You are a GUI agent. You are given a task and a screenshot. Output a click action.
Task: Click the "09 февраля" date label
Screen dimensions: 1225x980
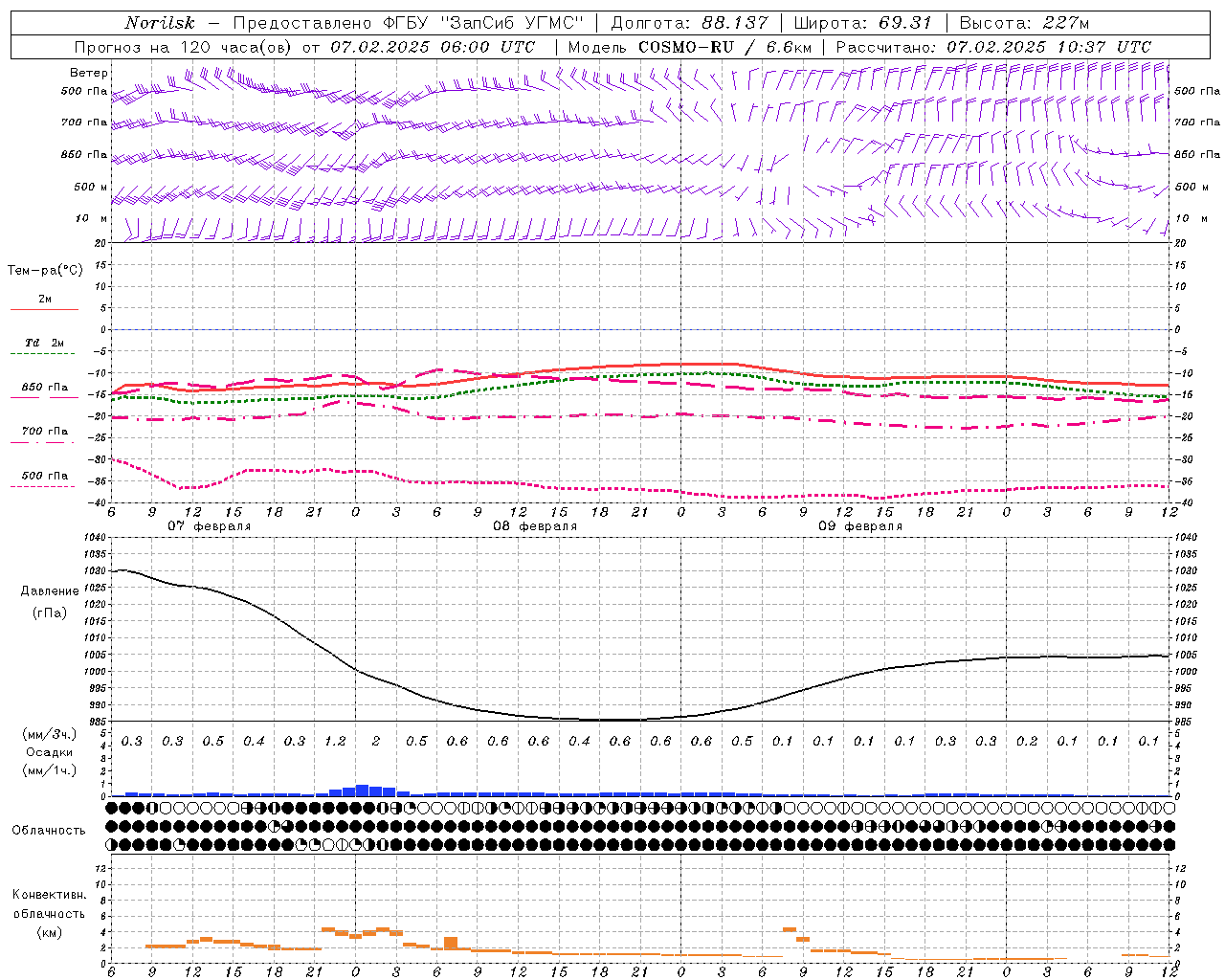point(860,526)
